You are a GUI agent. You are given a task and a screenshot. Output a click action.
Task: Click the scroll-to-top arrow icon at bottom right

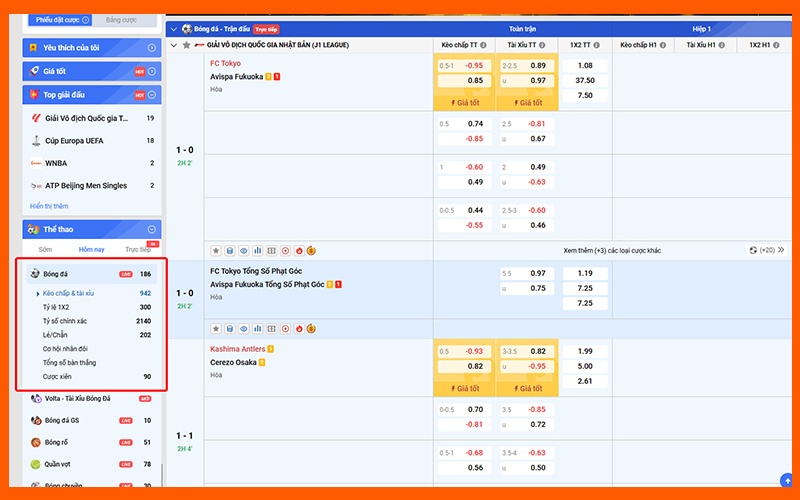coord(787,482)
